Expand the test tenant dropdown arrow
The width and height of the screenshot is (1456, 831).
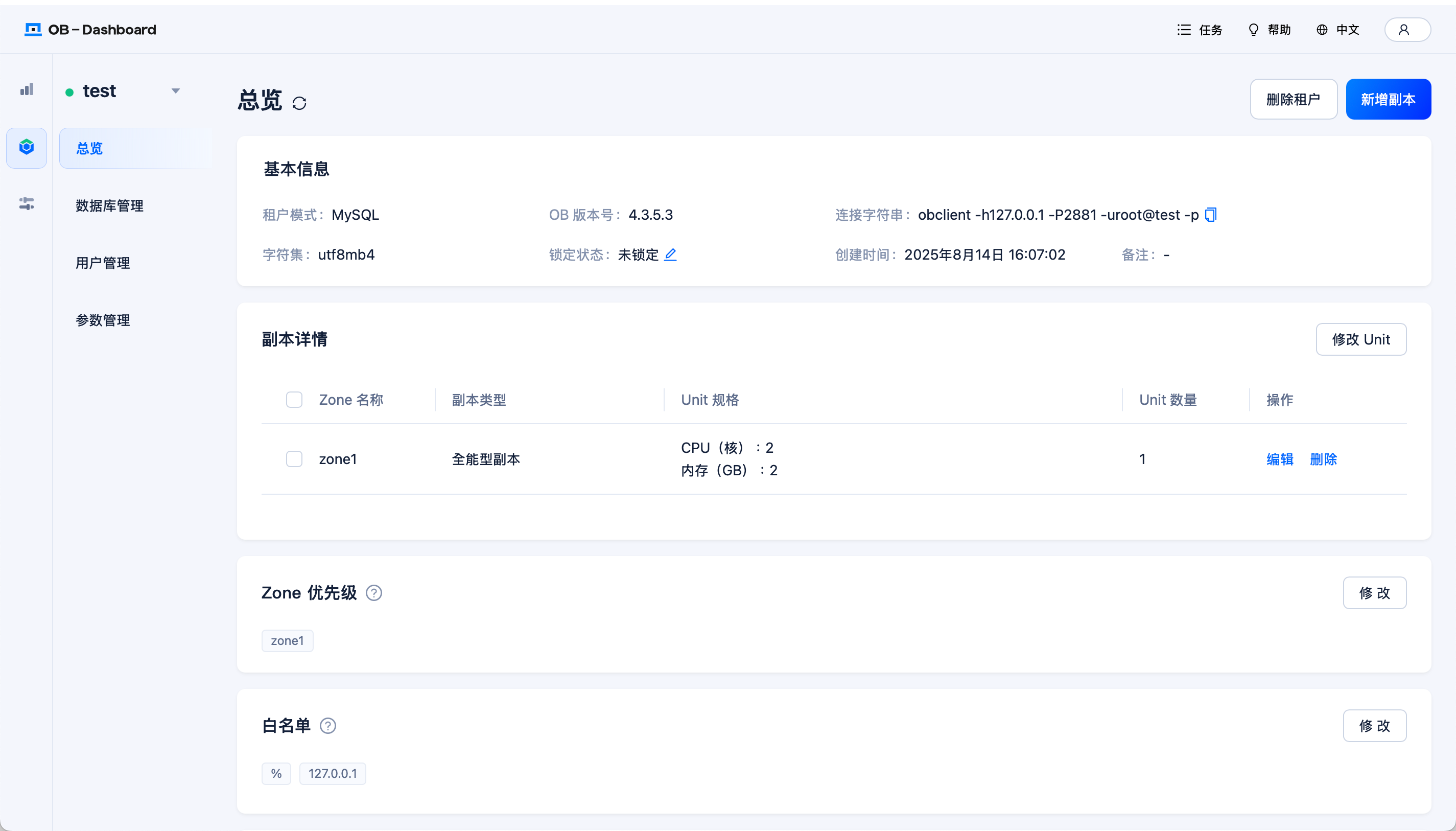pyautogui.click(x=176, y=91)
